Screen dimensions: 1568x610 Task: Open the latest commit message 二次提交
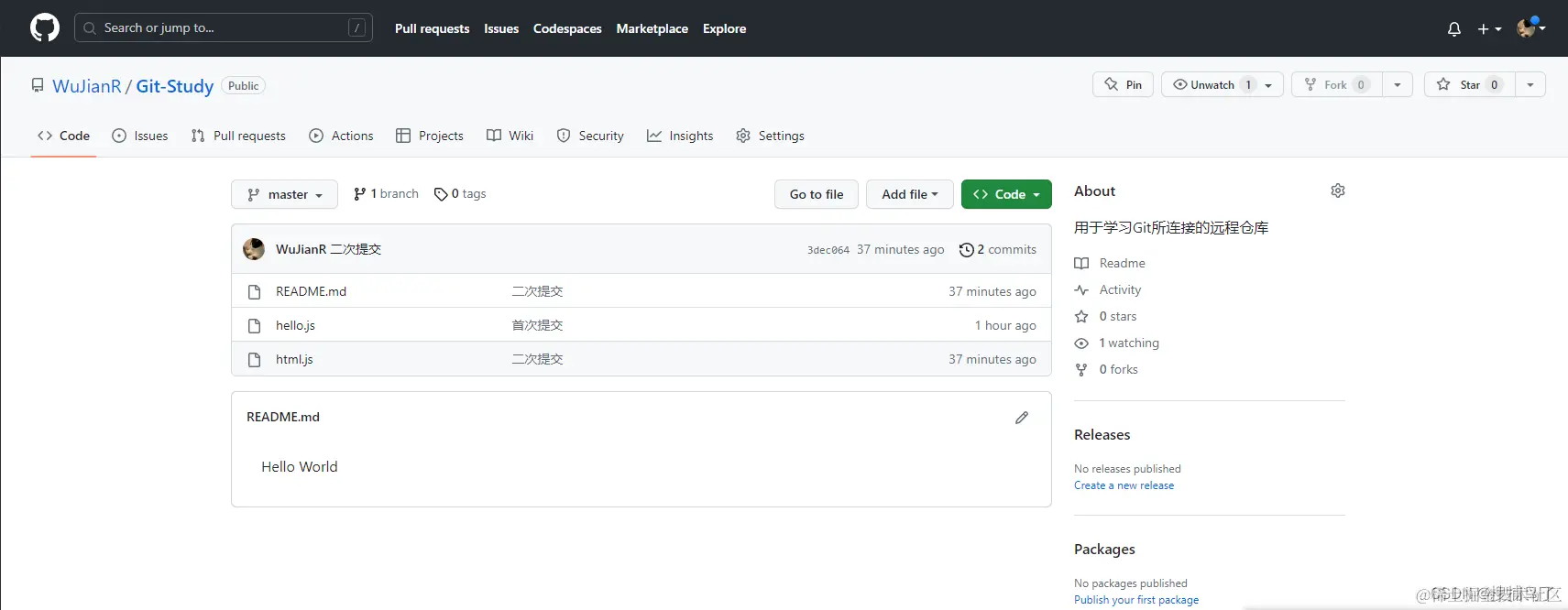click(x=356, y=249)
